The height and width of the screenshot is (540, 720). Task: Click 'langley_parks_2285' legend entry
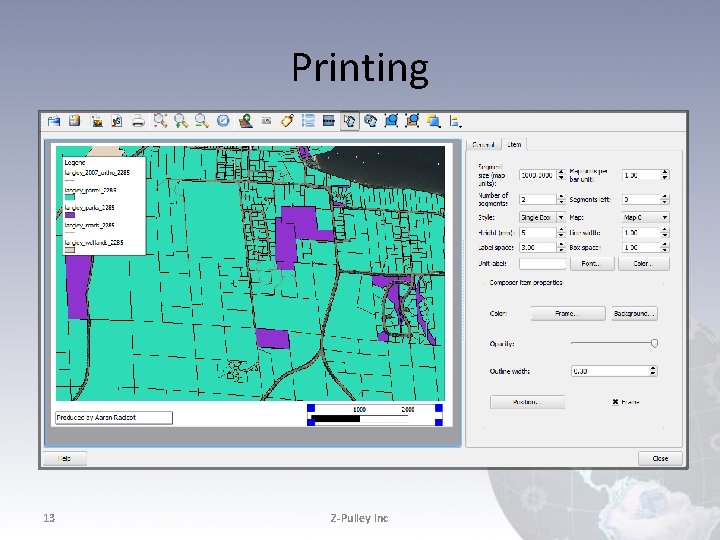click(90, 208)
